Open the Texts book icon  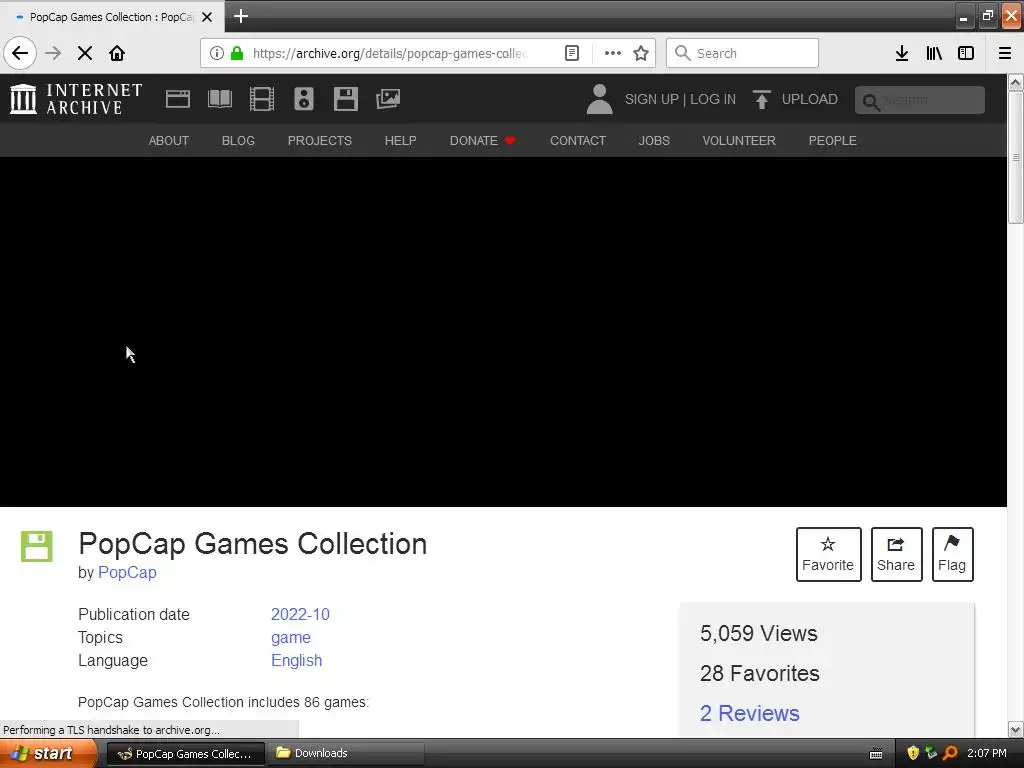click(220, 99)
